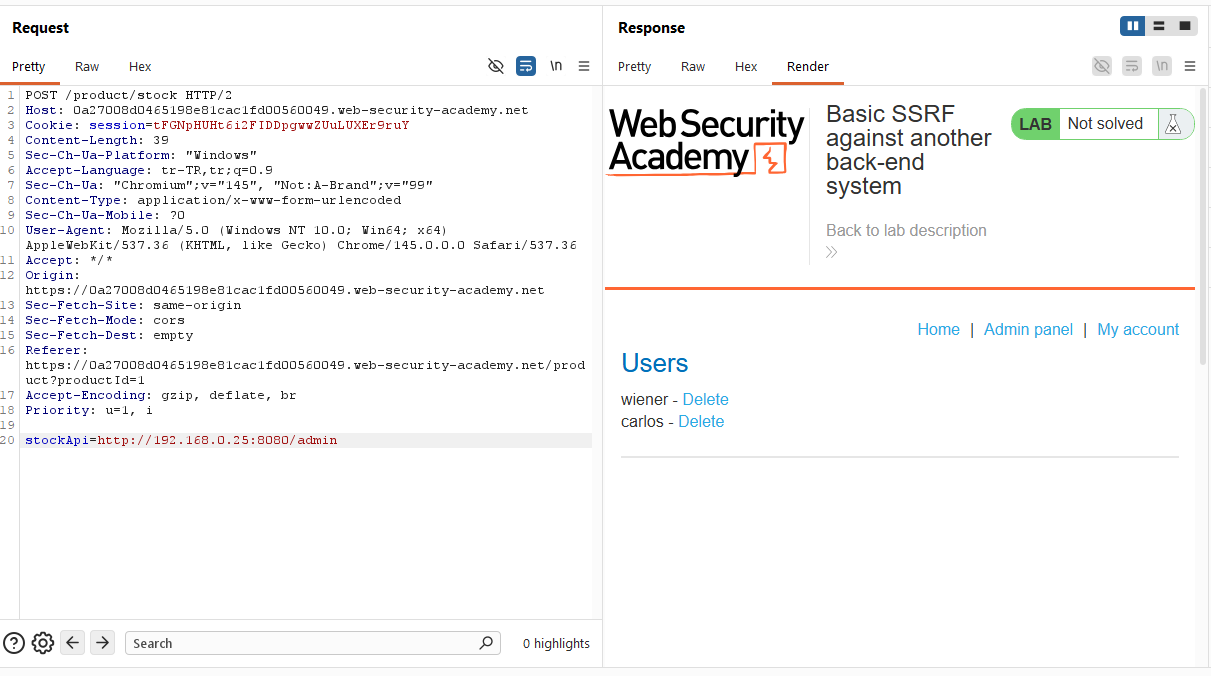This screenshot has height=676, width=1211.
Task: Click the search magnifier icon
Action: click(486, 643)
